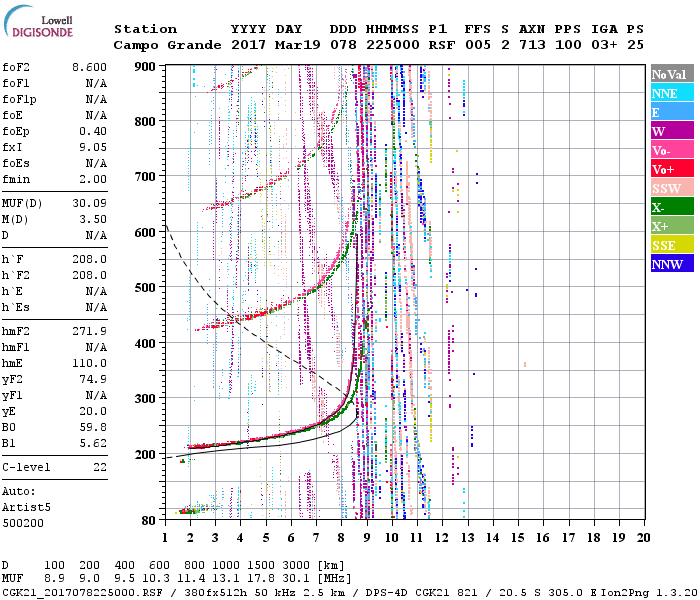Click the 15 MHz frequency axis label

517,538
